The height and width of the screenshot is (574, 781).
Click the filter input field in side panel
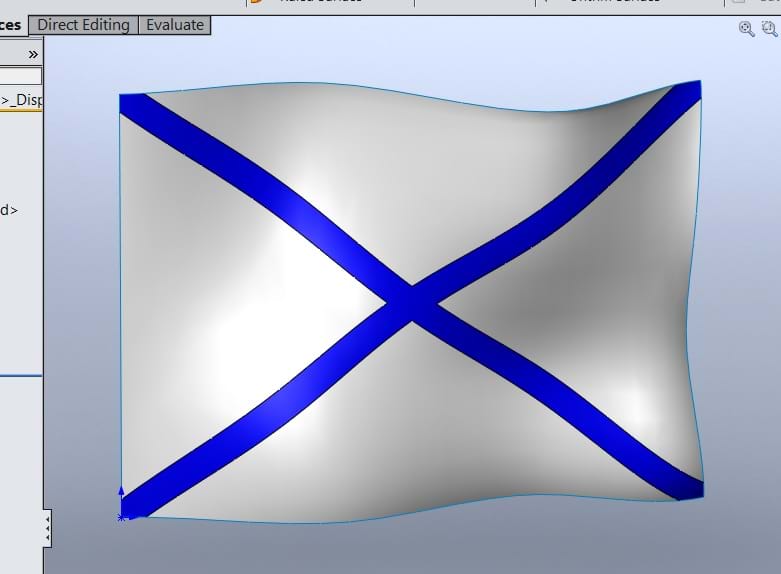coord(20,76)
